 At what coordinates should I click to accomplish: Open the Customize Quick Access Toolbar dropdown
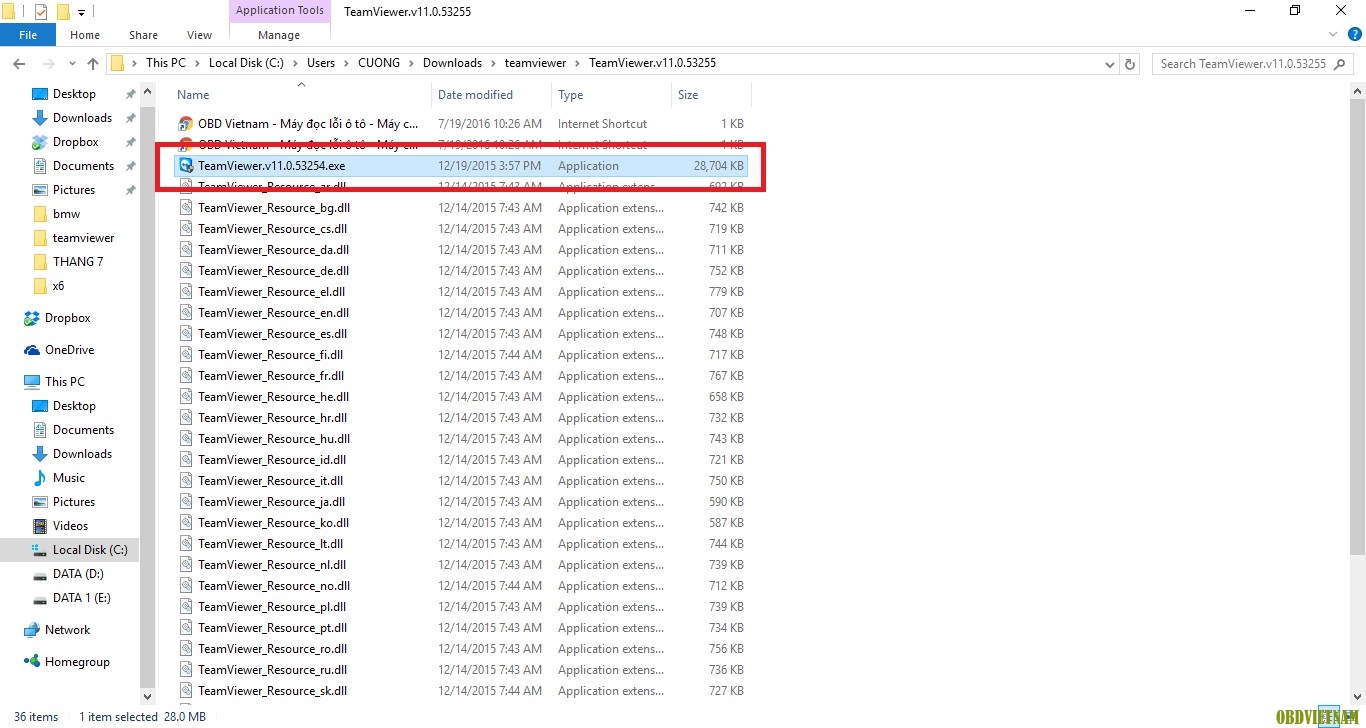(82, 13)
